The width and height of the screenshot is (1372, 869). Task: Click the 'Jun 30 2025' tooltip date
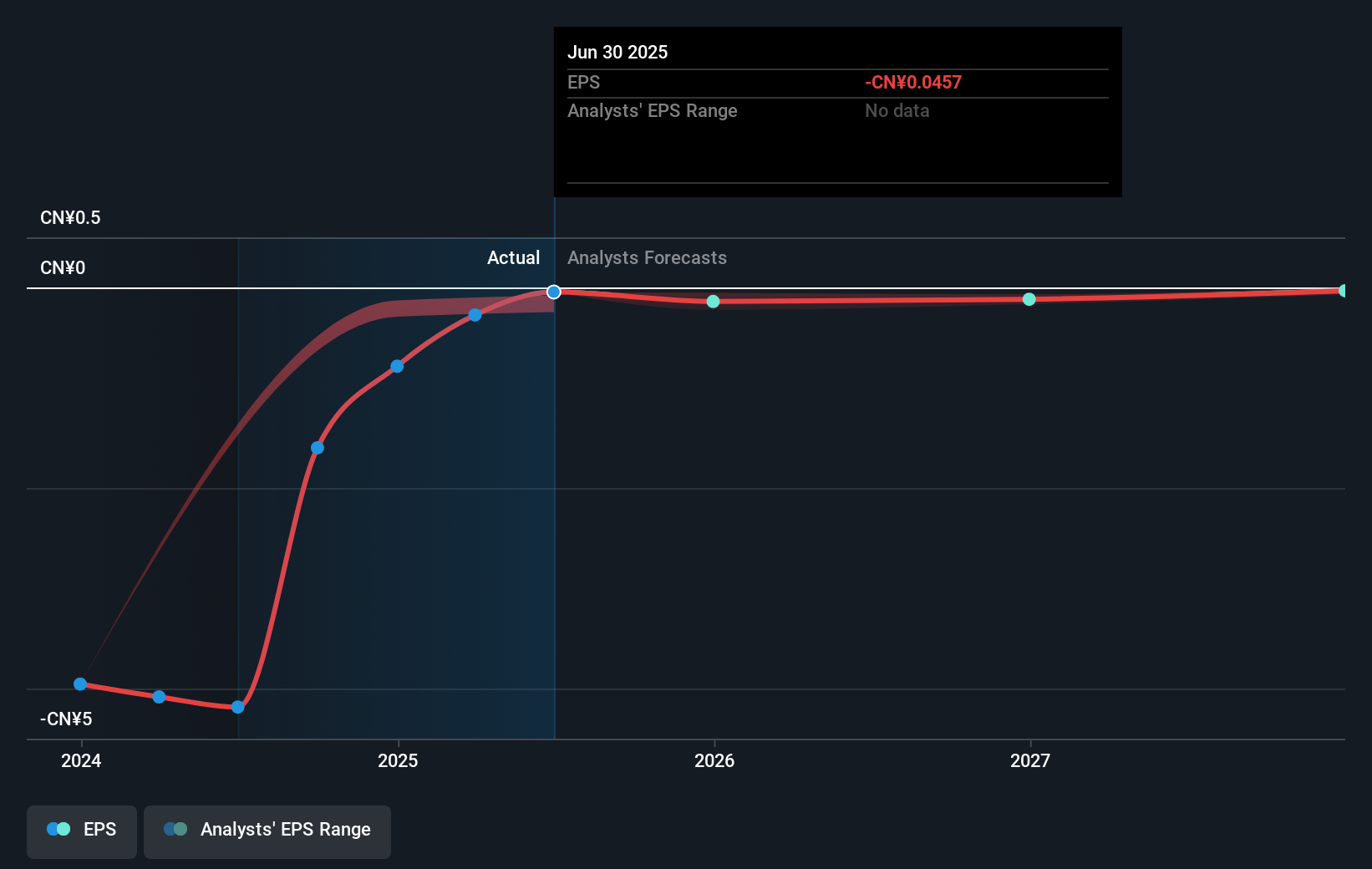(x=617, y=52)
